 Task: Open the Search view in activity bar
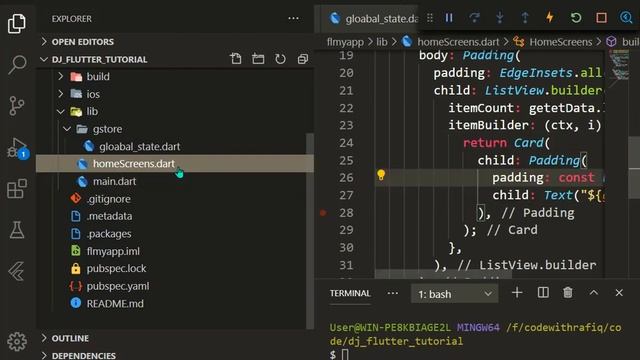pyautogui.click(x=17, y=64)
